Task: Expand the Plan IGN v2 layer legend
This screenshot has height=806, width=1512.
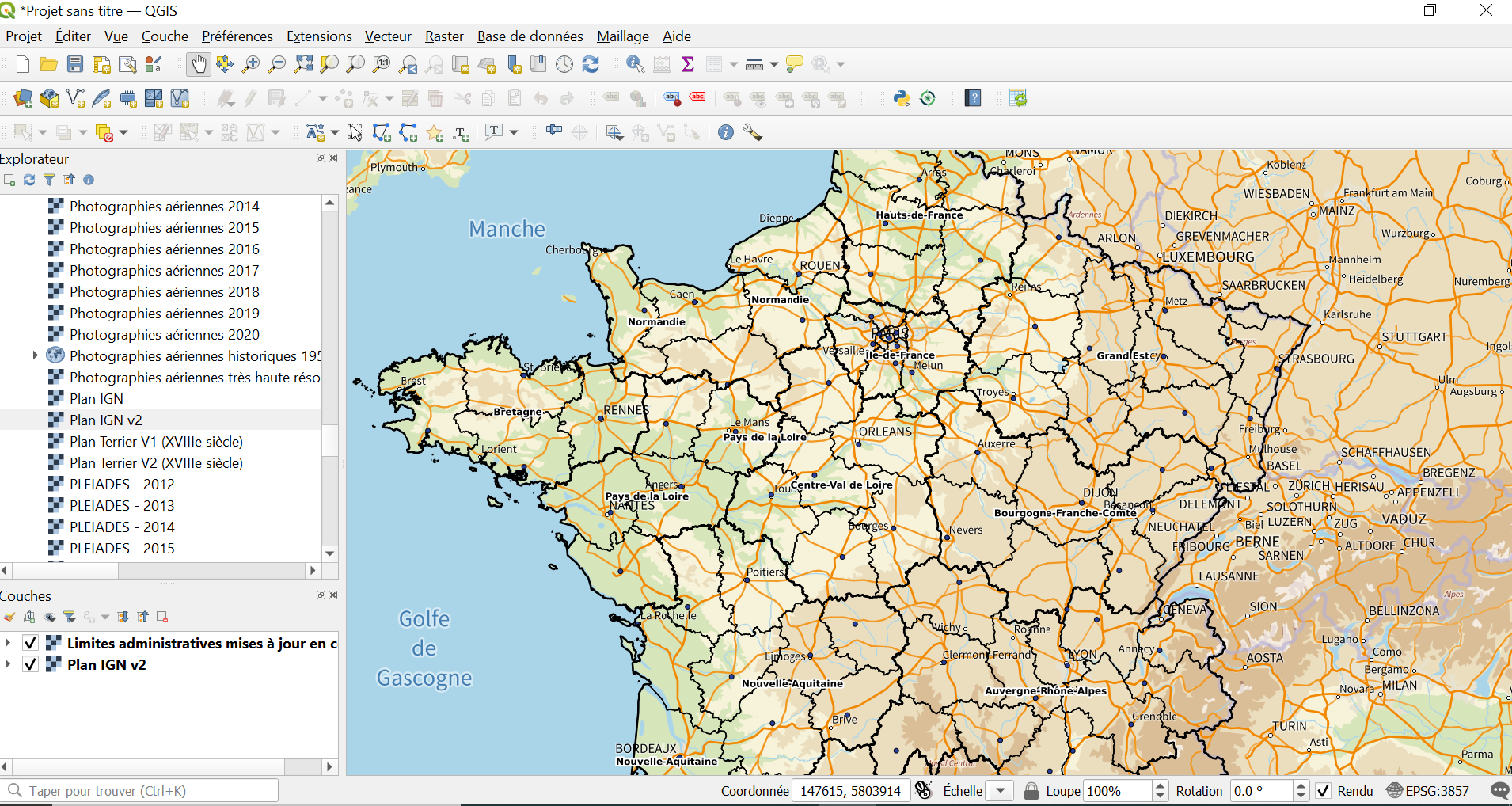Action: click(x=8, y=664)
